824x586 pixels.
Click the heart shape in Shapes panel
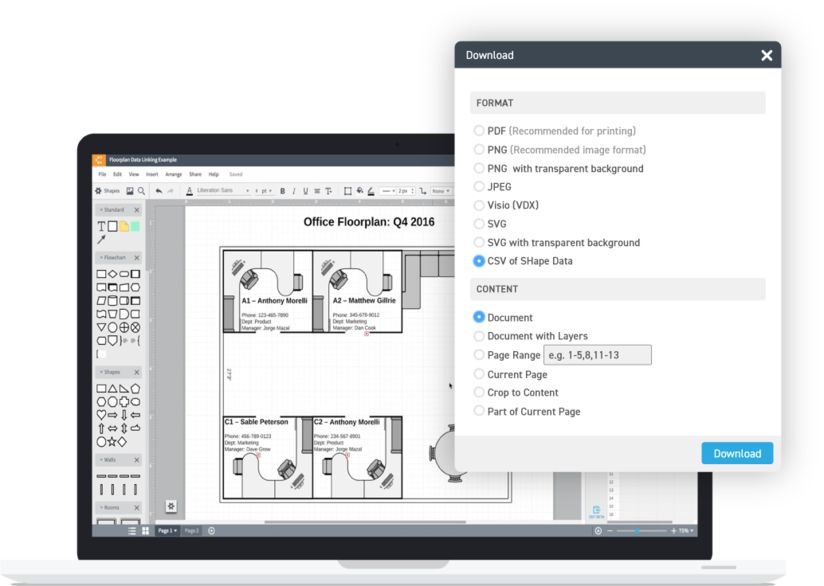click(x=101, y=414)
